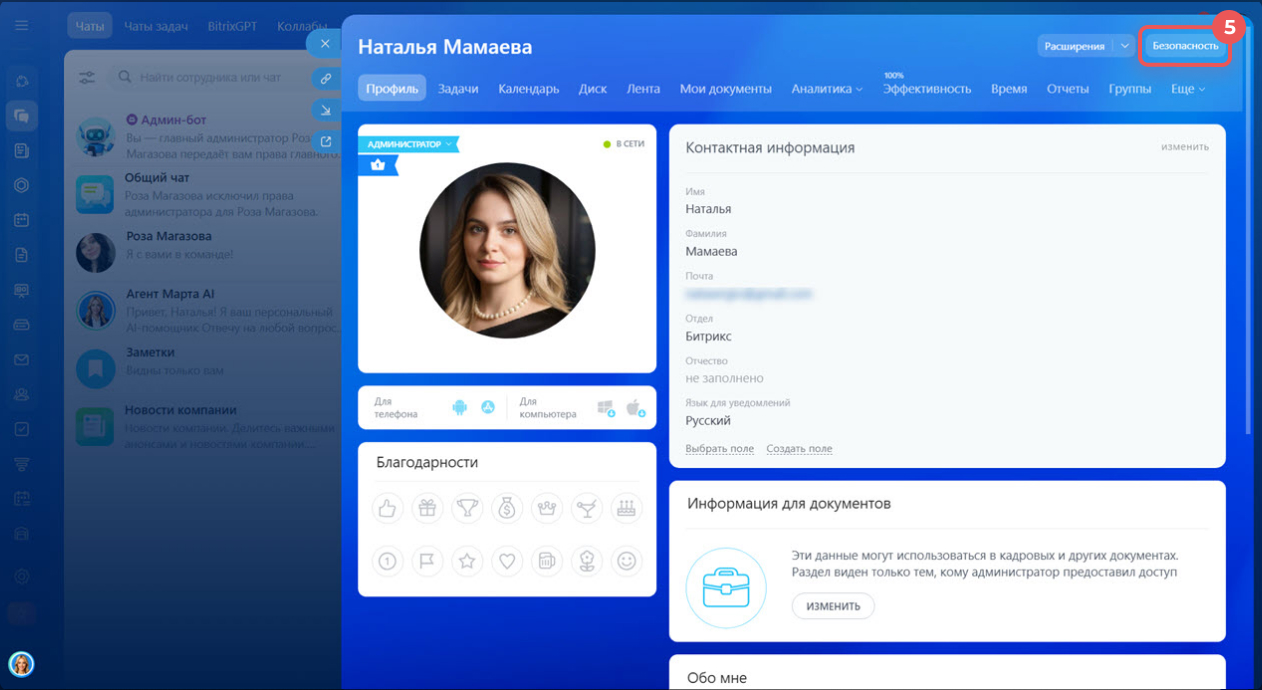Viewport: 1262px width, 690px height.
Task: Switch to the Задачи tab
Action: 458,88
